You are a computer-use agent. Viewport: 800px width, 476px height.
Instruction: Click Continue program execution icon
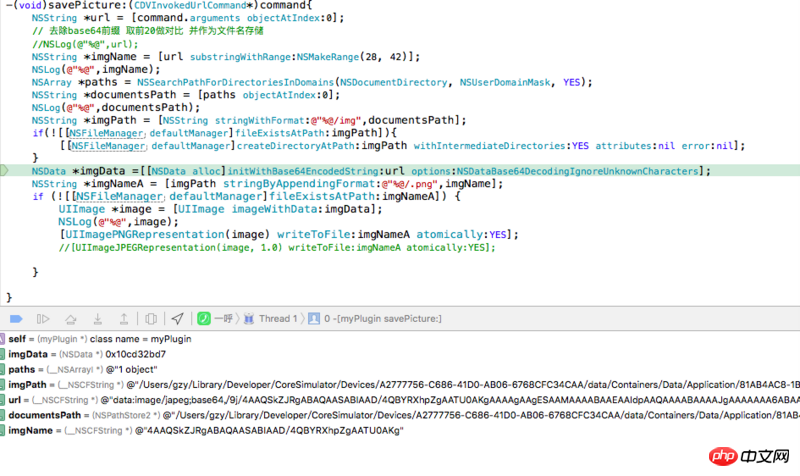pyautogui.click(x=42, y=318)
